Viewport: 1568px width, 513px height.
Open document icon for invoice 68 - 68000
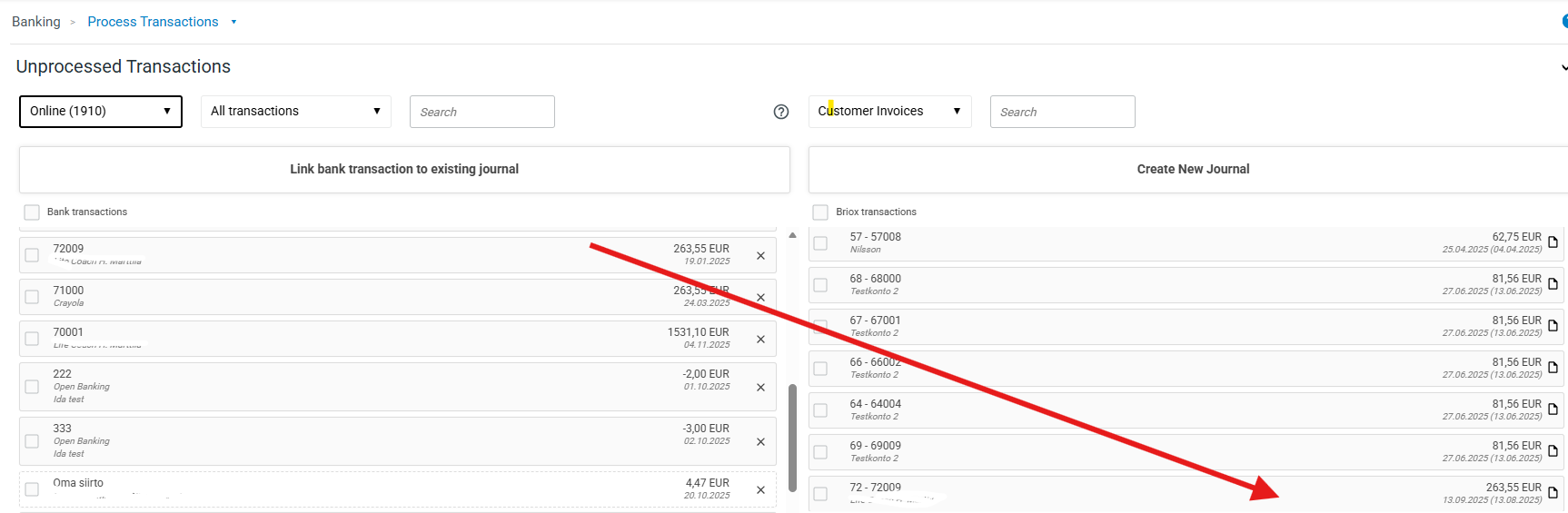pyautogui.click(x=1553, y=284)
